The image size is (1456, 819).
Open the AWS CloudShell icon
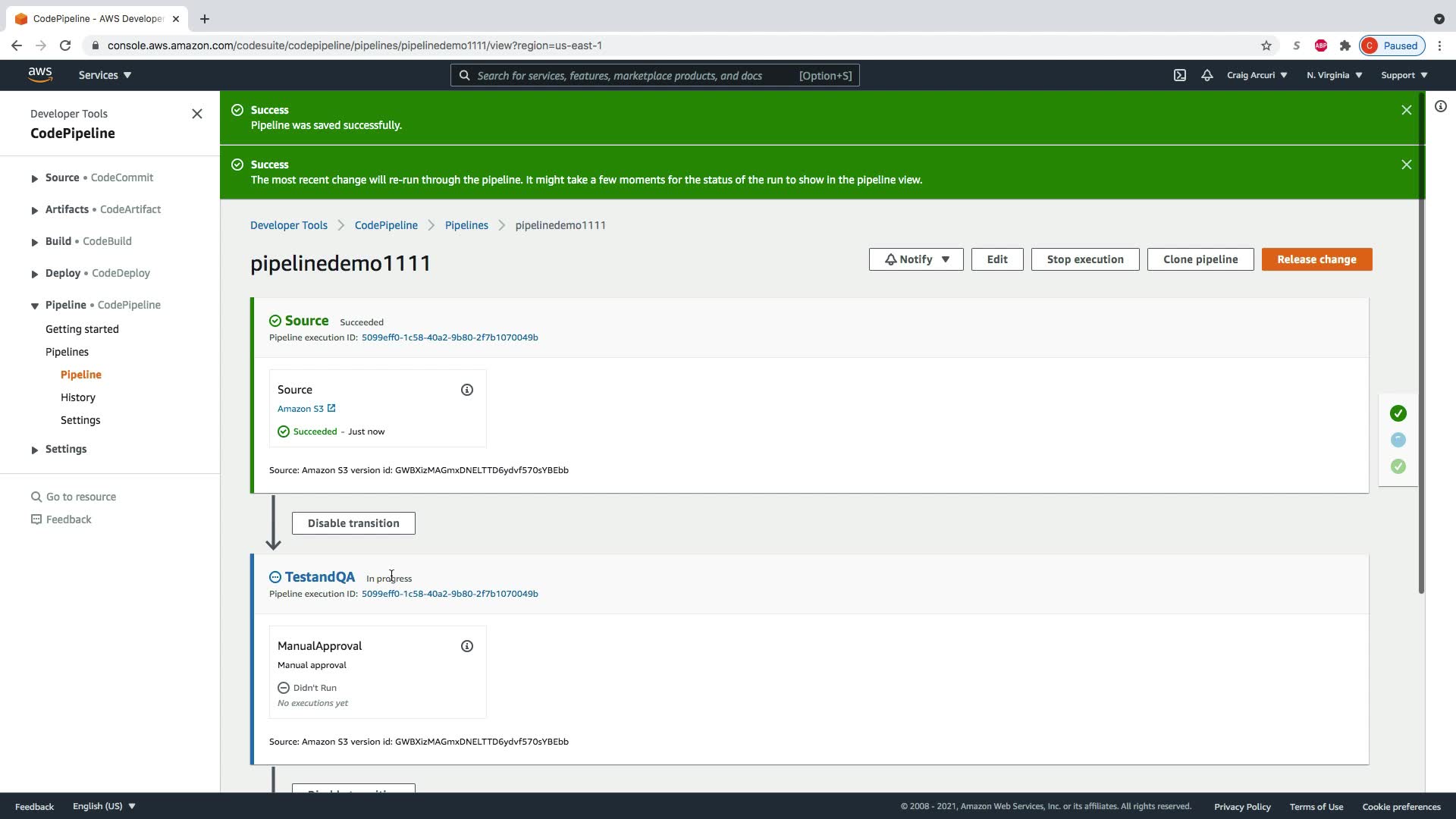pyautogui.click(x=1179, y=75)
